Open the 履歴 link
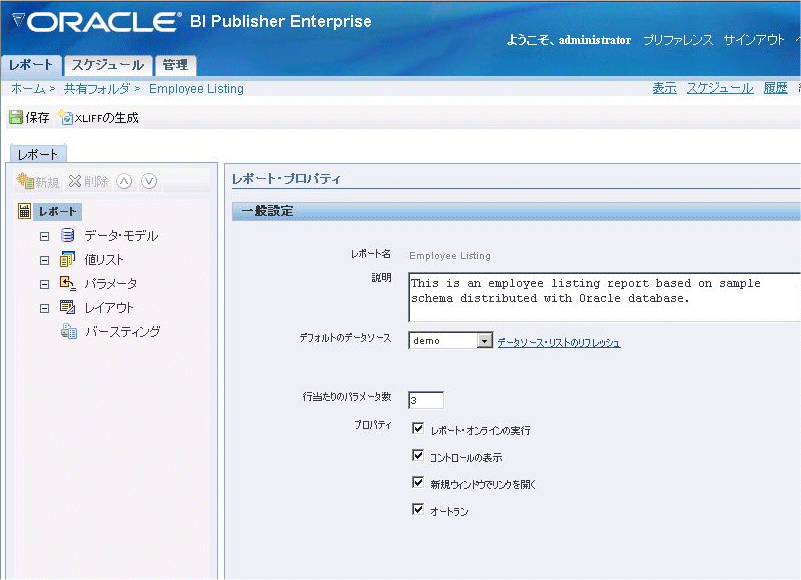This screenshot has height=580, width=801. (x=775, y=88)
